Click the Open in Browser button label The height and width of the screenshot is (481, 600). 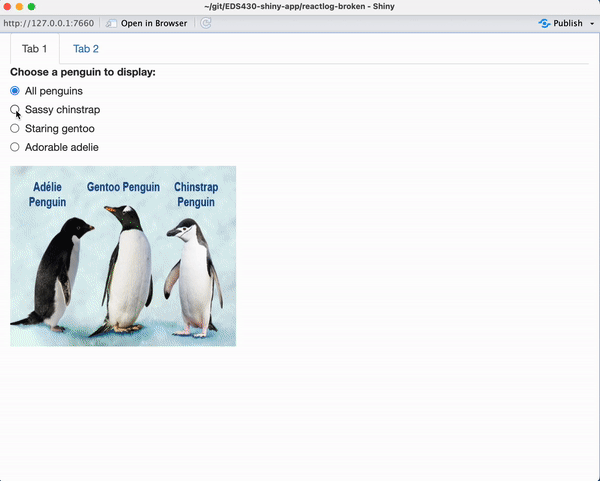(154, 23)
